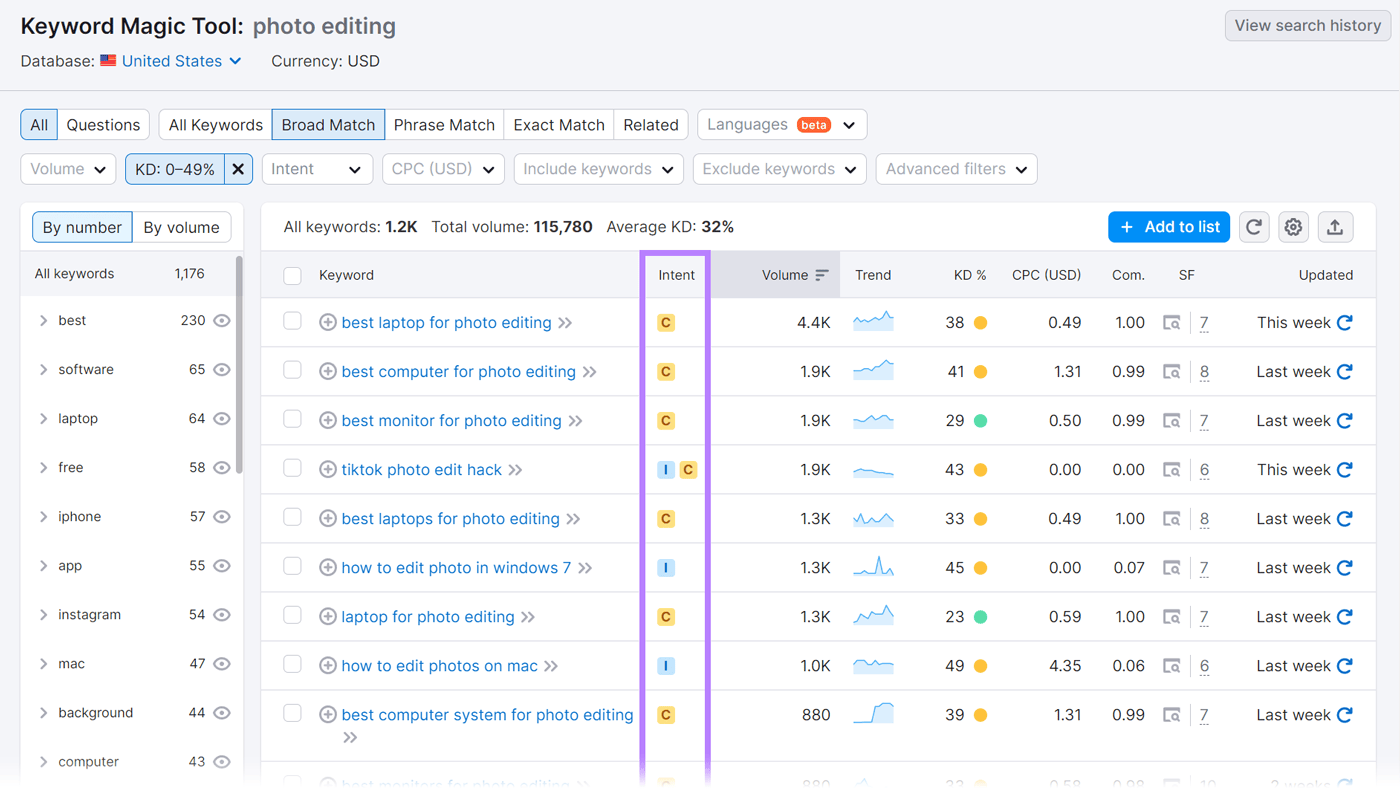Open the table settings gear

pyautogui.click(x=1293, y=227)
